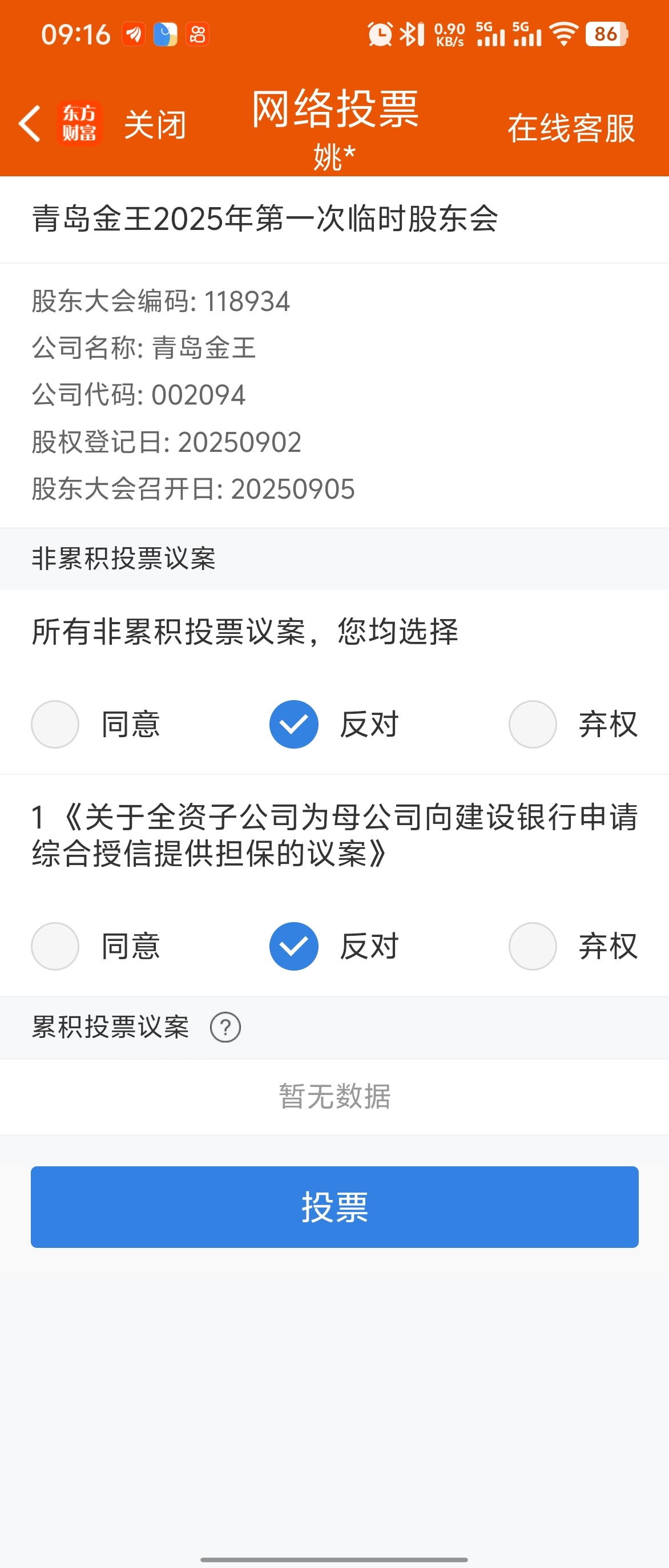Tap the Bluetooth status bar icon
This screenshot has height=1568, width=669.
[411, 34]
